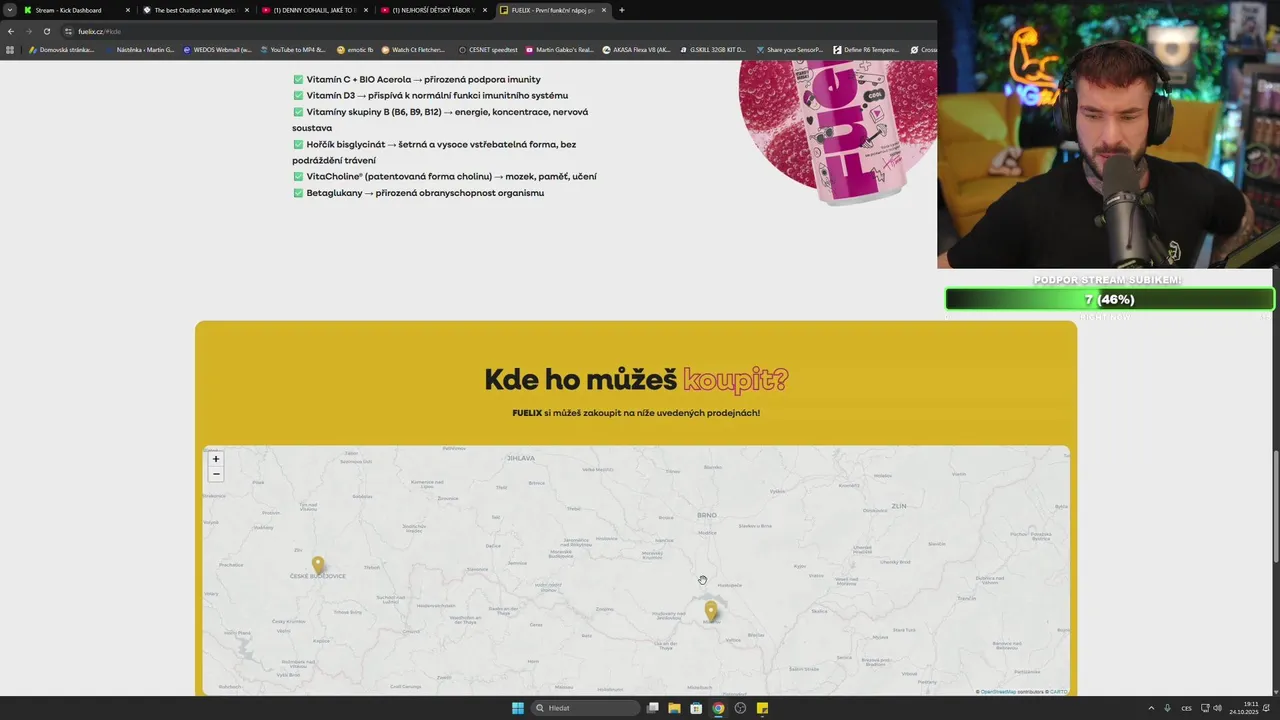Select the map pin south of Brno
This screenshot has height=720, width=1280.
(x=710, y=610)
